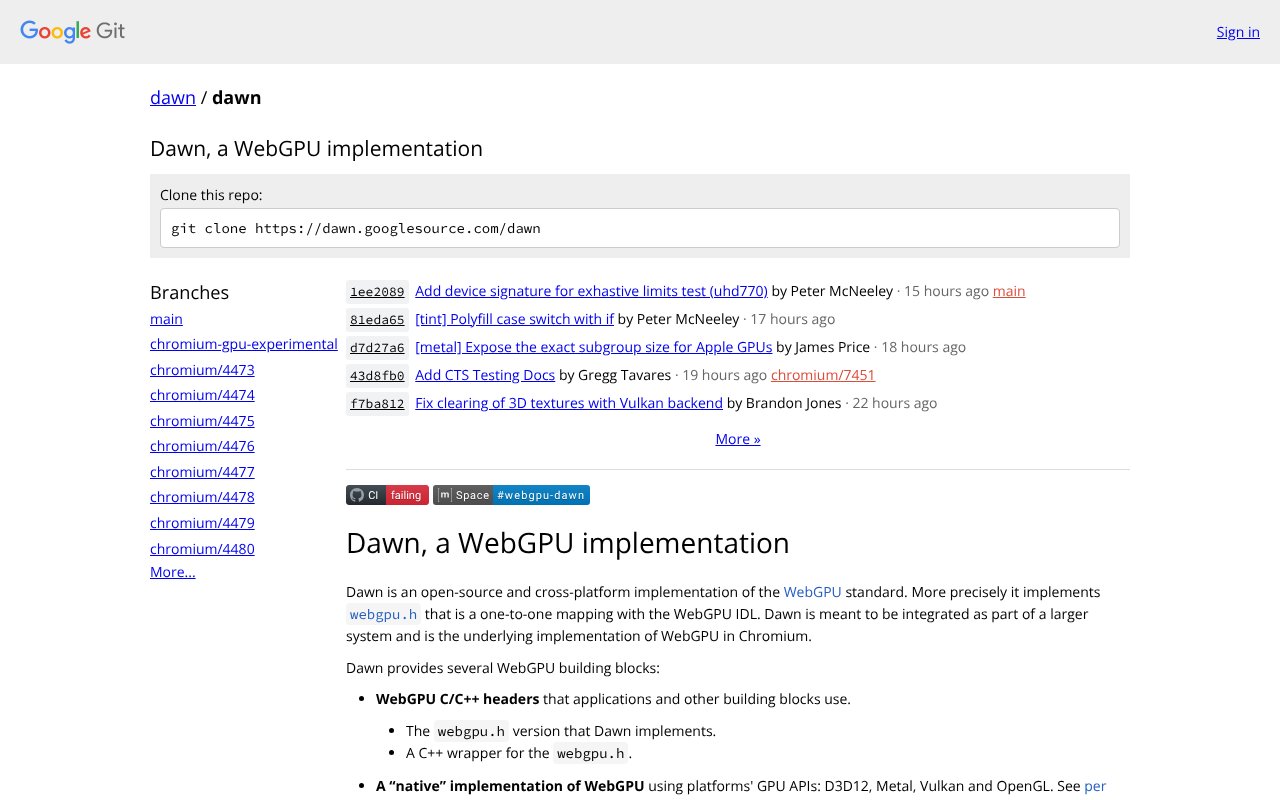Screen dimensions: 1280x800
Task: Go to the dawn parent breadcrumb link
Action: pyautogui.click(x=172, y=97)
